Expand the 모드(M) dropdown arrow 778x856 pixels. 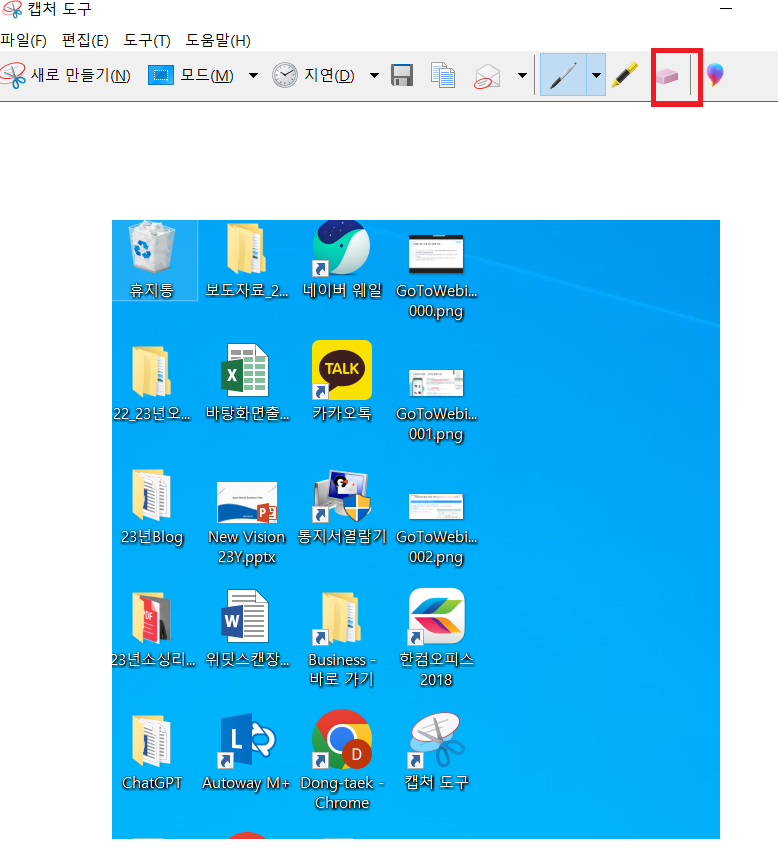tap(253, 75)
